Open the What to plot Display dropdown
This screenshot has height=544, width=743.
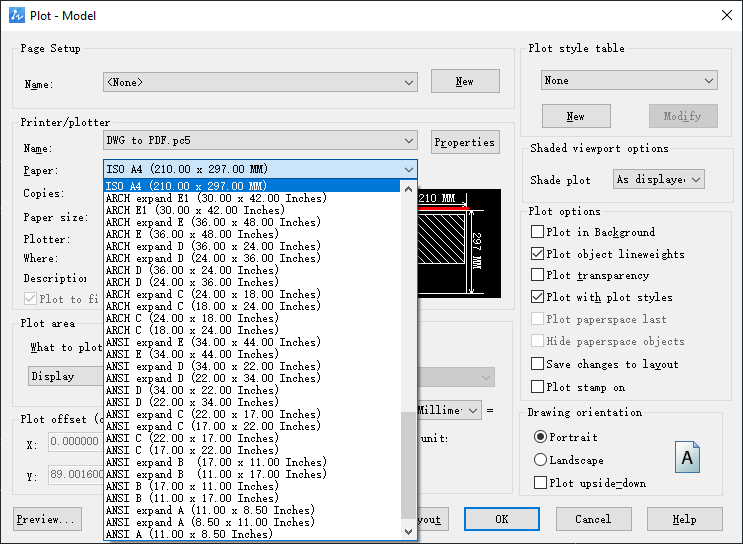pos(66,376)
